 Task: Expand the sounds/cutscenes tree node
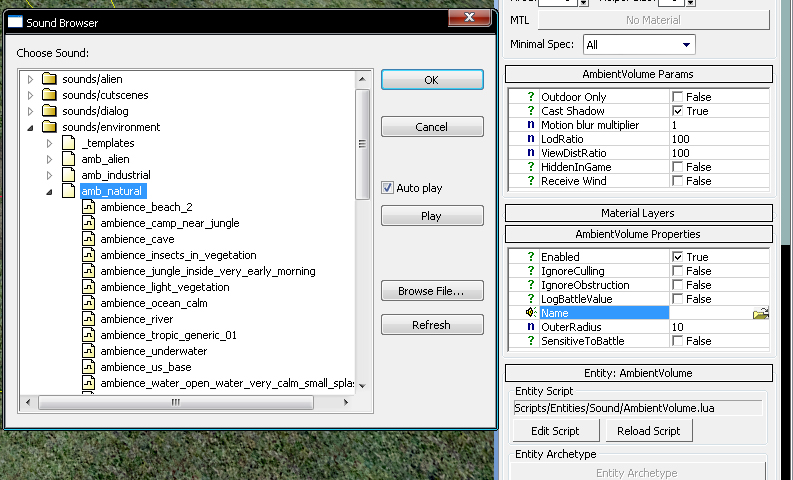pyautogui.click(x=30, y=95)
